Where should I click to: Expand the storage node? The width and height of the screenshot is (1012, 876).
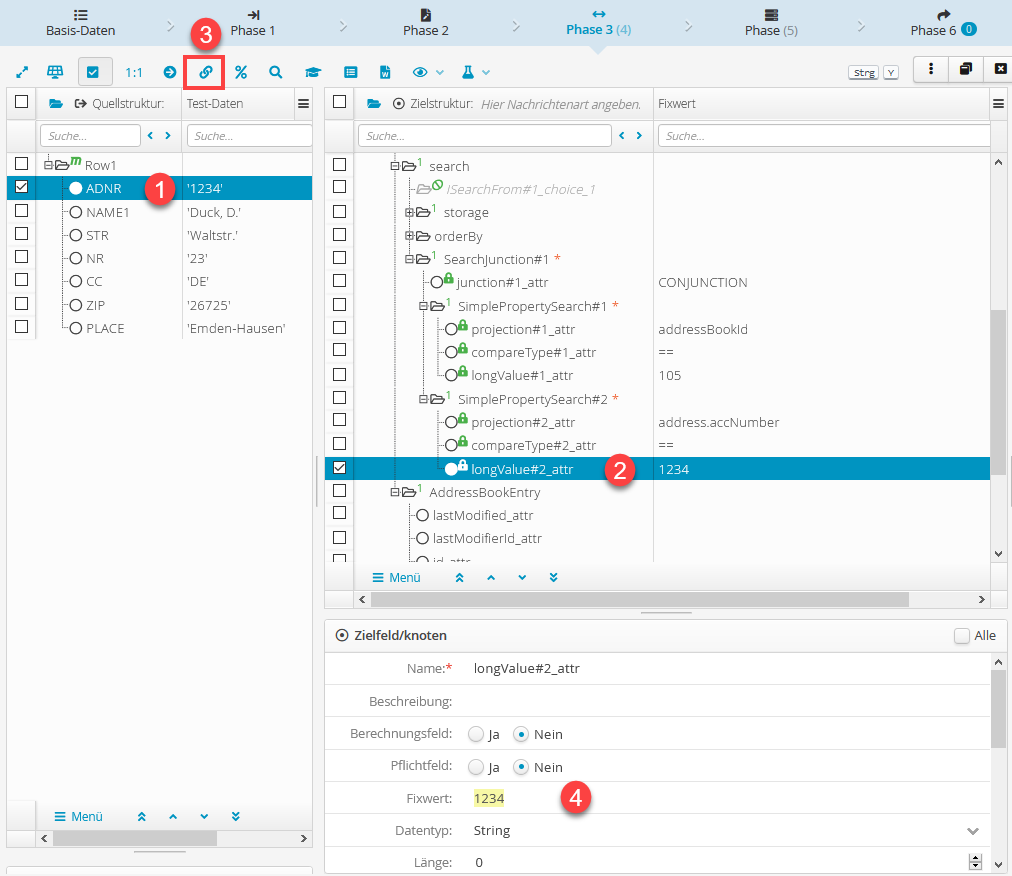tap(409, 212)
